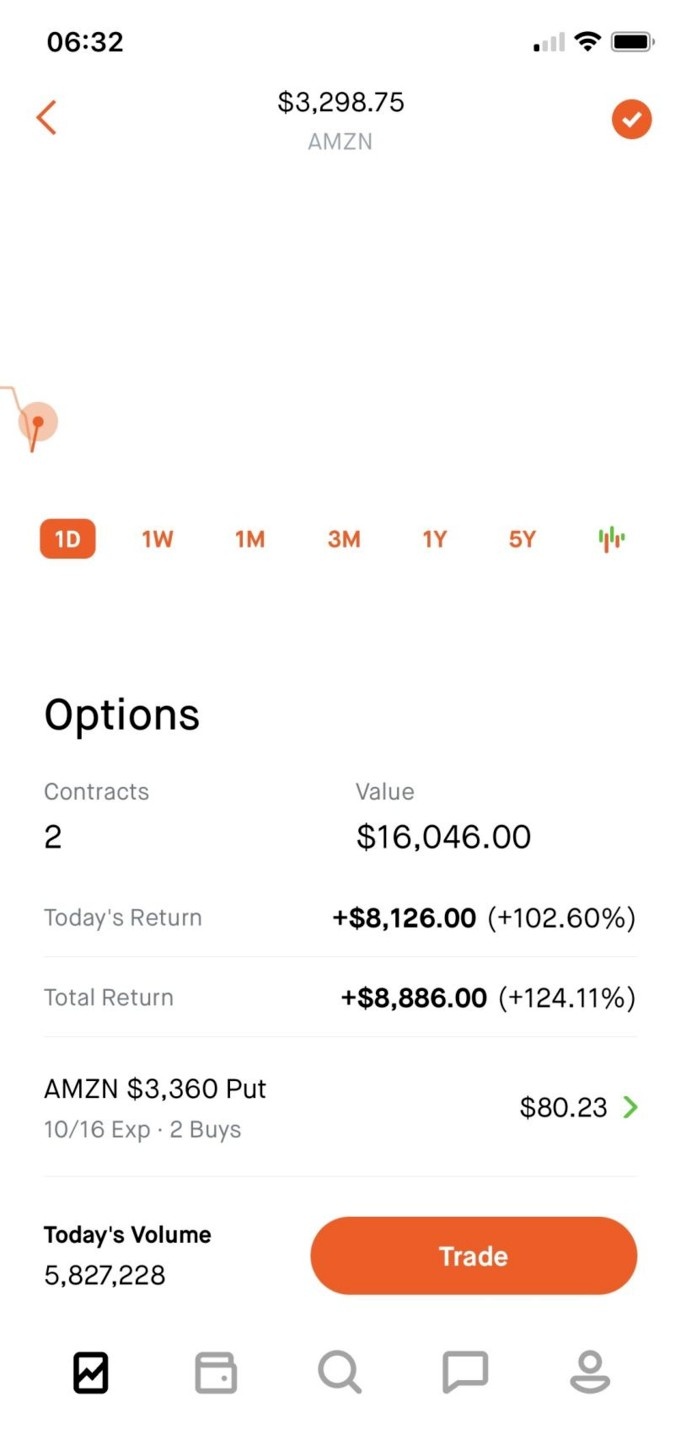Select the 3M chart range
Viewport: 681px width, 1440px height.
343,540
